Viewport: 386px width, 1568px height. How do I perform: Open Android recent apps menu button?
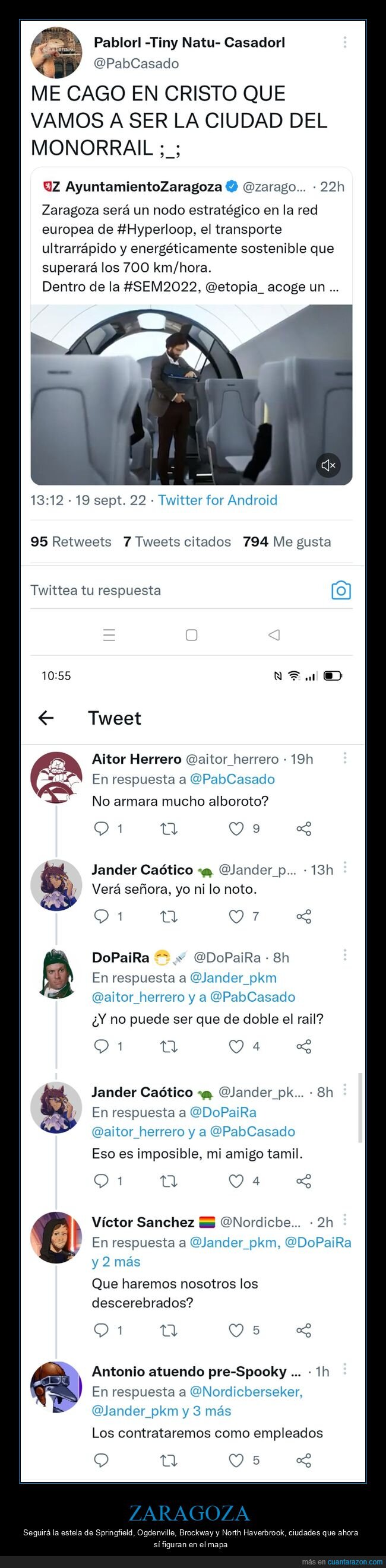coord(110,635)
